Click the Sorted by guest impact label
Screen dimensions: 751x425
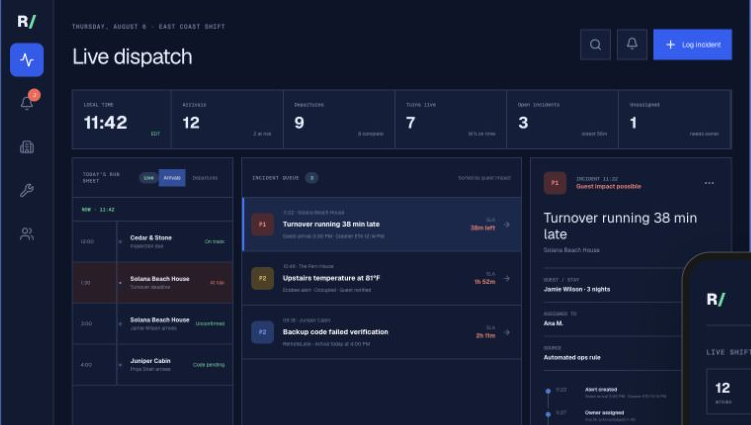484,178
